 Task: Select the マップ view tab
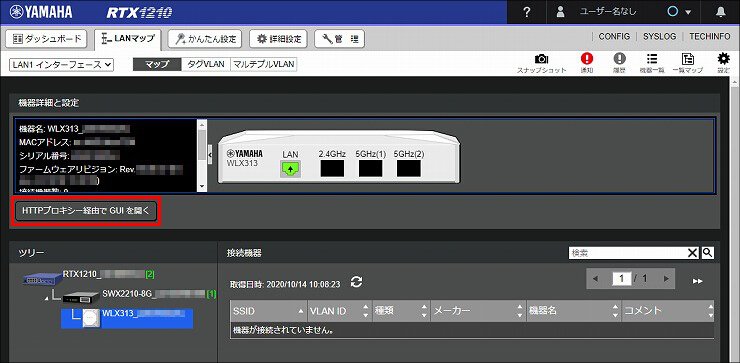coord(157,65)
